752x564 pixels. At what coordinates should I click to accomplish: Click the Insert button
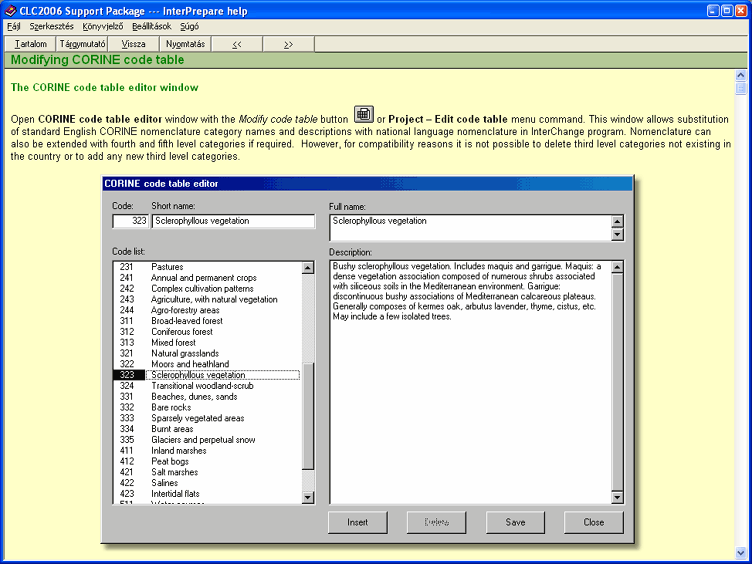pos(358,522)
